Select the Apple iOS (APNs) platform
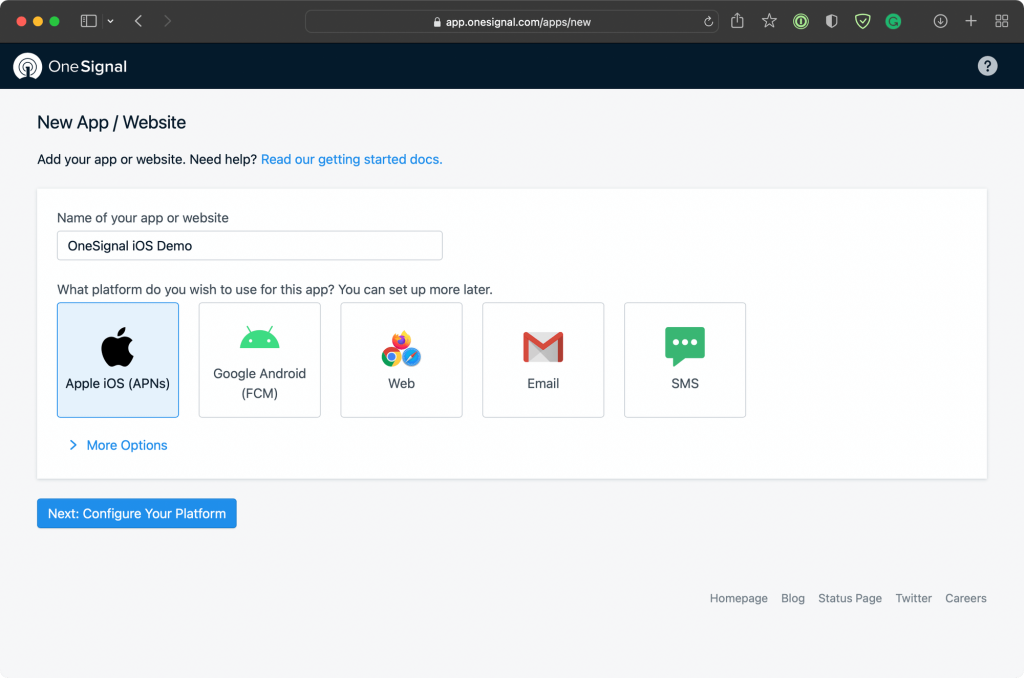This screenshot has height=678, width=1024. click(x=118, y=360)
